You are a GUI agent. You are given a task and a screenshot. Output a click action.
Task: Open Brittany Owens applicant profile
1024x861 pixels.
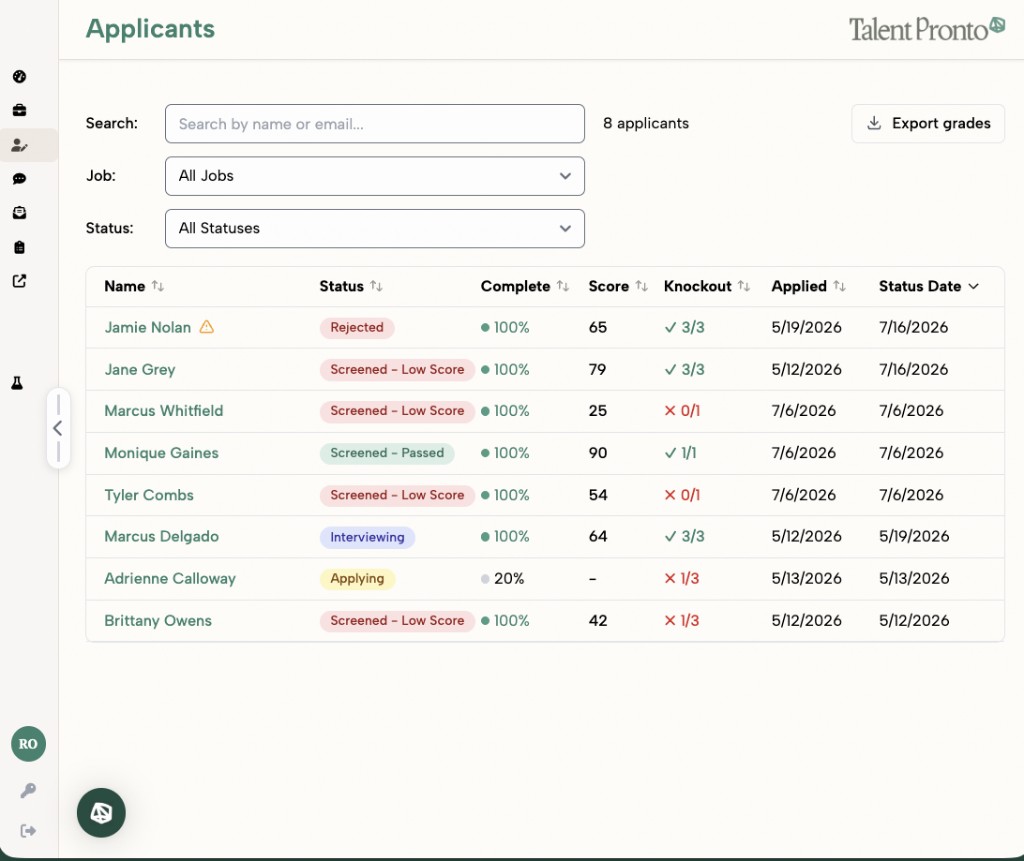(x=158, y=621)
